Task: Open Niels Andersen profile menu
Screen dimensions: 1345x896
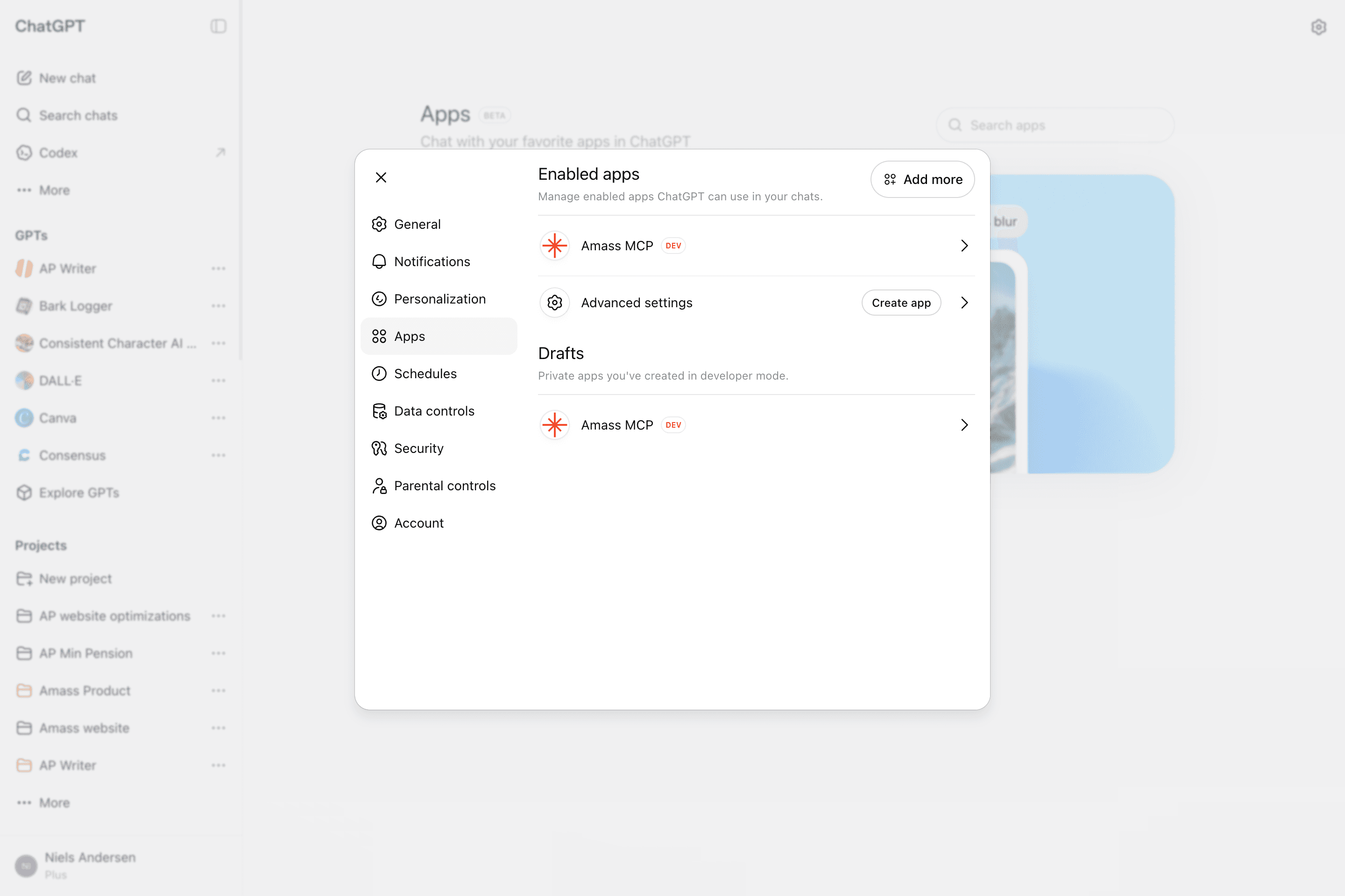Action: pyautogui.click(x=121, y=866)
